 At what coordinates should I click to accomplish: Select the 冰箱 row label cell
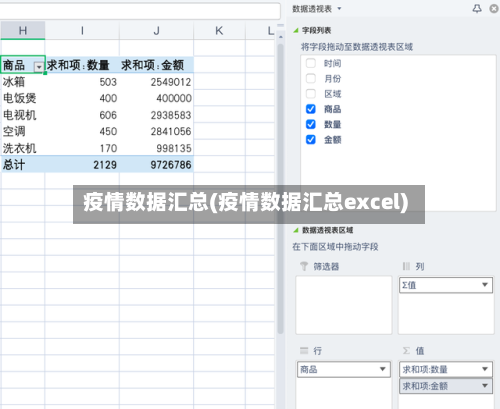[x=23, y=82]
